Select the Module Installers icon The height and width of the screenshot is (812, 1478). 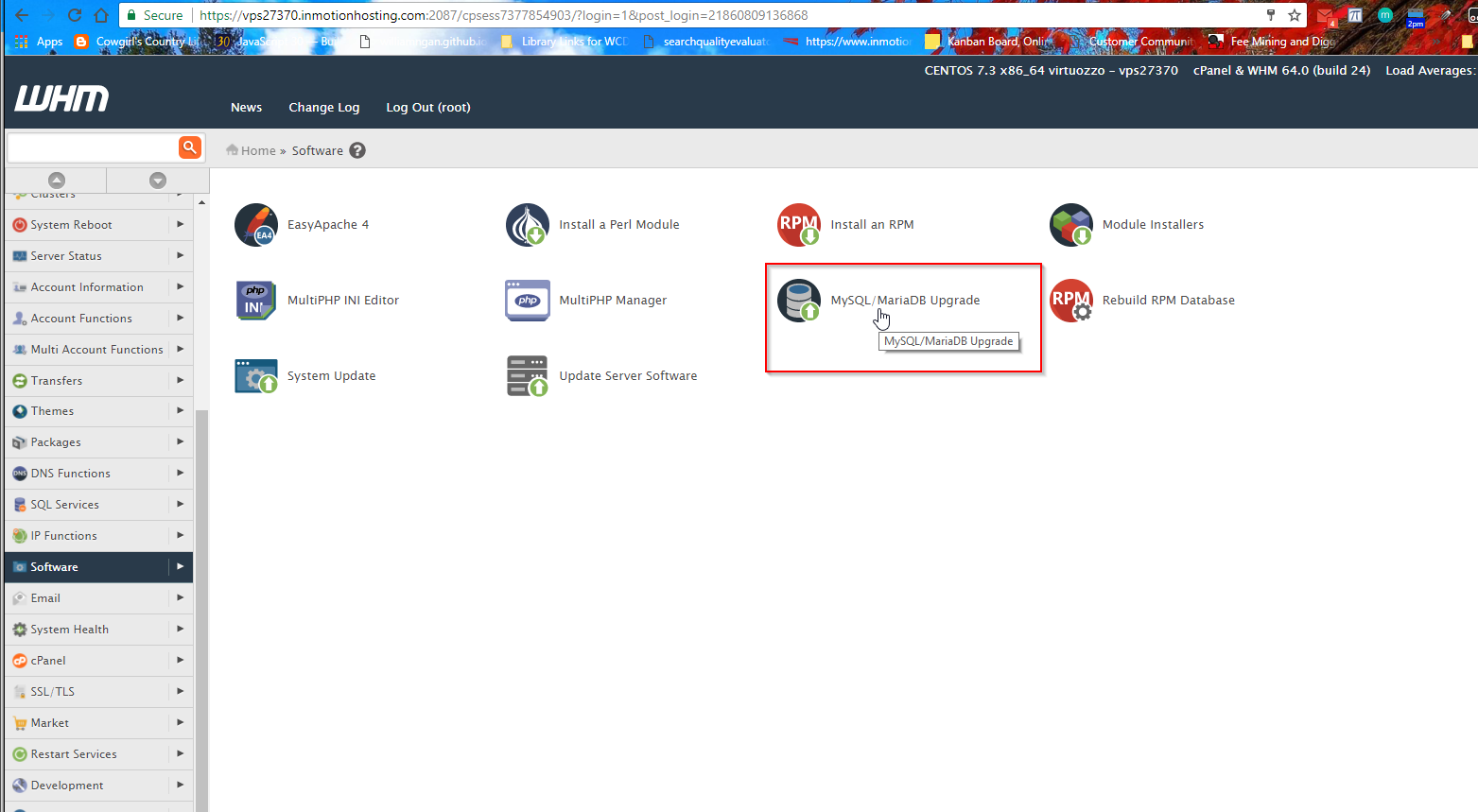[1071, 225]
